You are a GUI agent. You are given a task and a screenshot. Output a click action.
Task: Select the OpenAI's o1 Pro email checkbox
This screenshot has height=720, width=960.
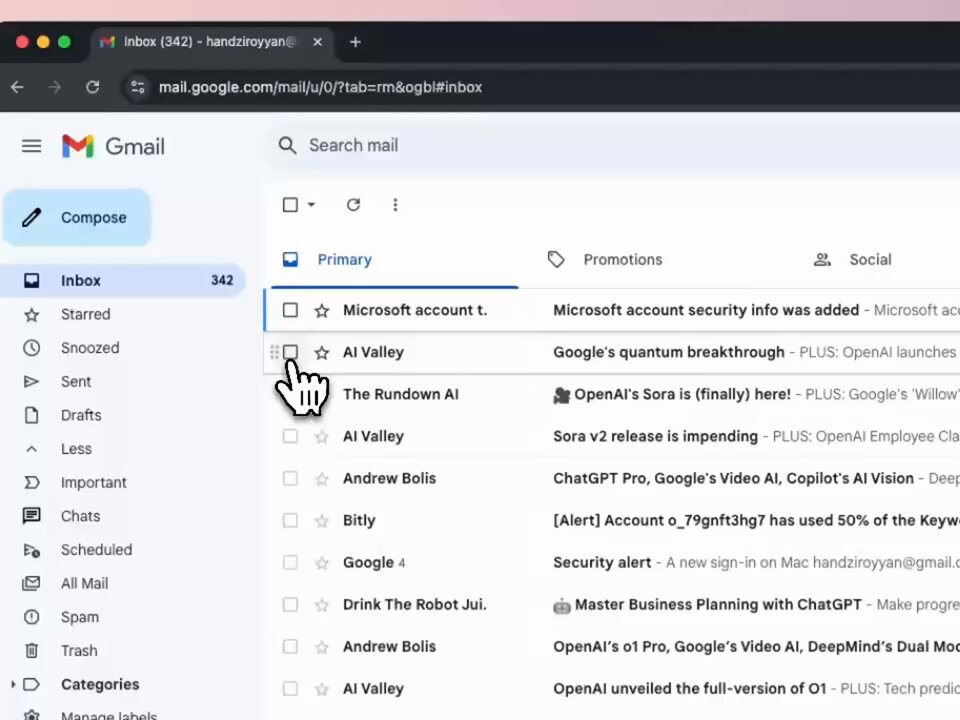pyautogui.click(x=290, y=647)
